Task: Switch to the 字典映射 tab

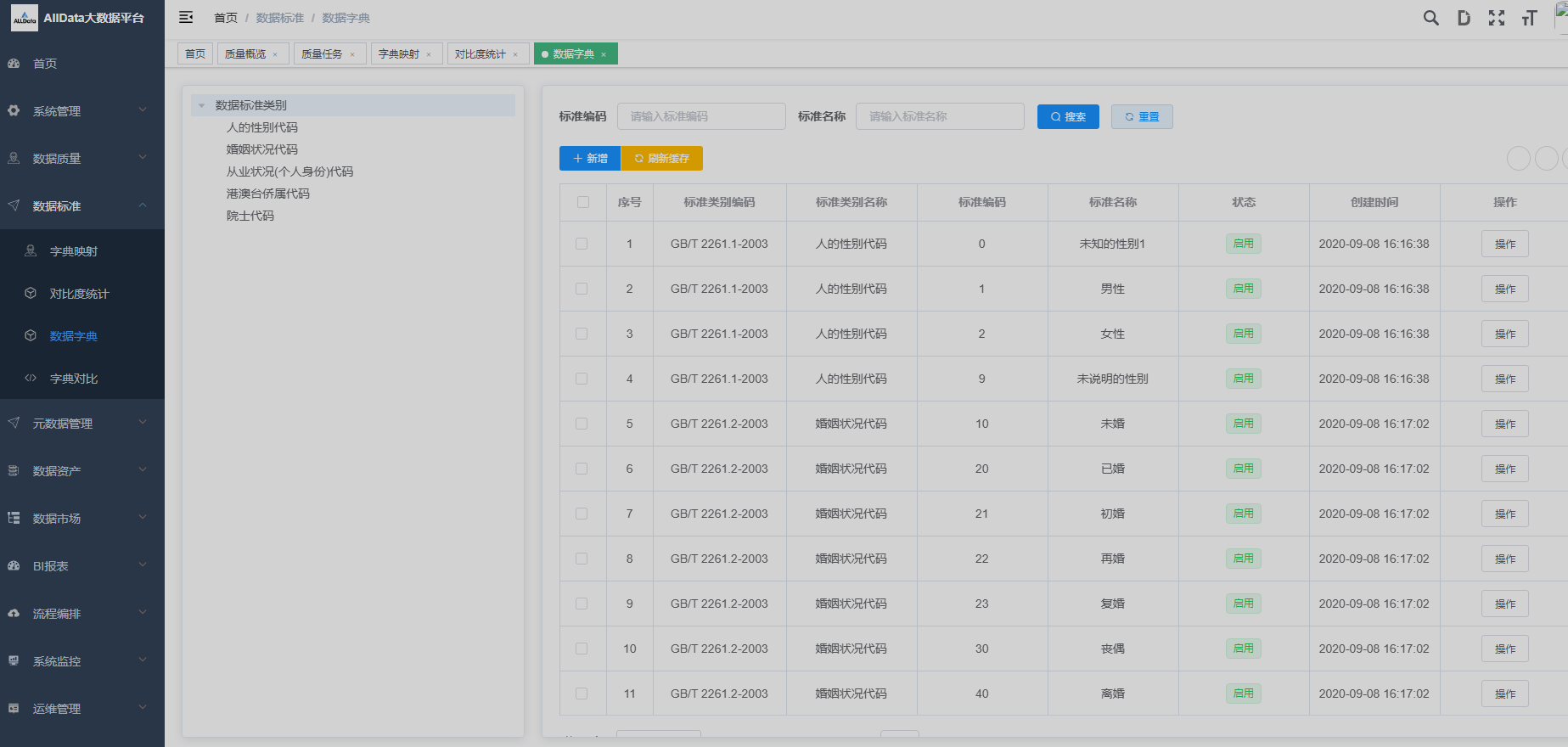Action: point(398,54)
